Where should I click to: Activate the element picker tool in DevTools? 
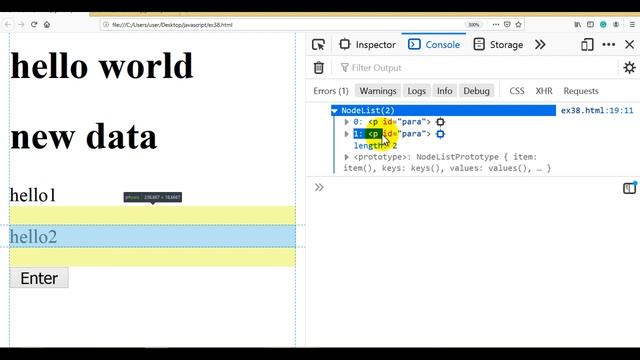318,44
